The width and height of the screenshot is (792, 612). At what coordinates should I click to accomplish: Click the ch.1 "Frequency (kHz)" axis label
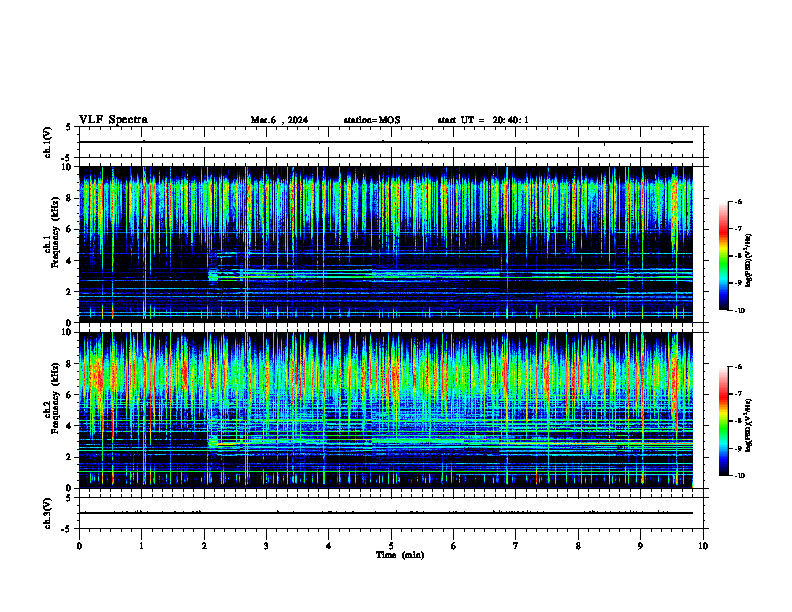55,234
